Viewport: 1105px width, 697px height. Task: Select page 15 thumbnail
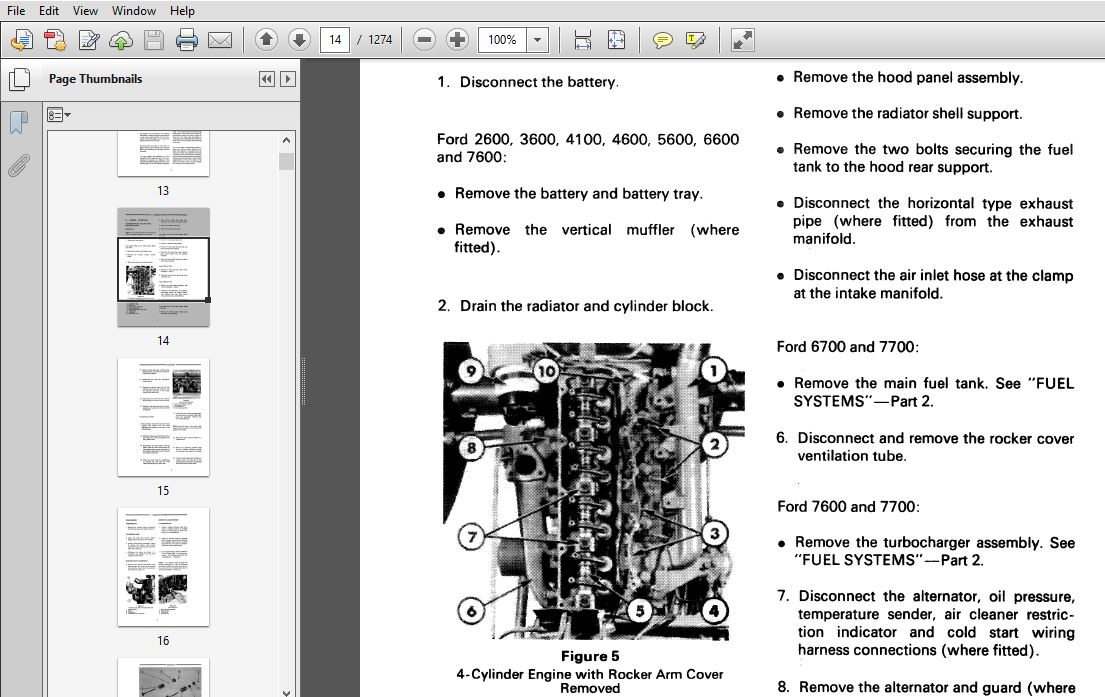click(x=163, y=417)
